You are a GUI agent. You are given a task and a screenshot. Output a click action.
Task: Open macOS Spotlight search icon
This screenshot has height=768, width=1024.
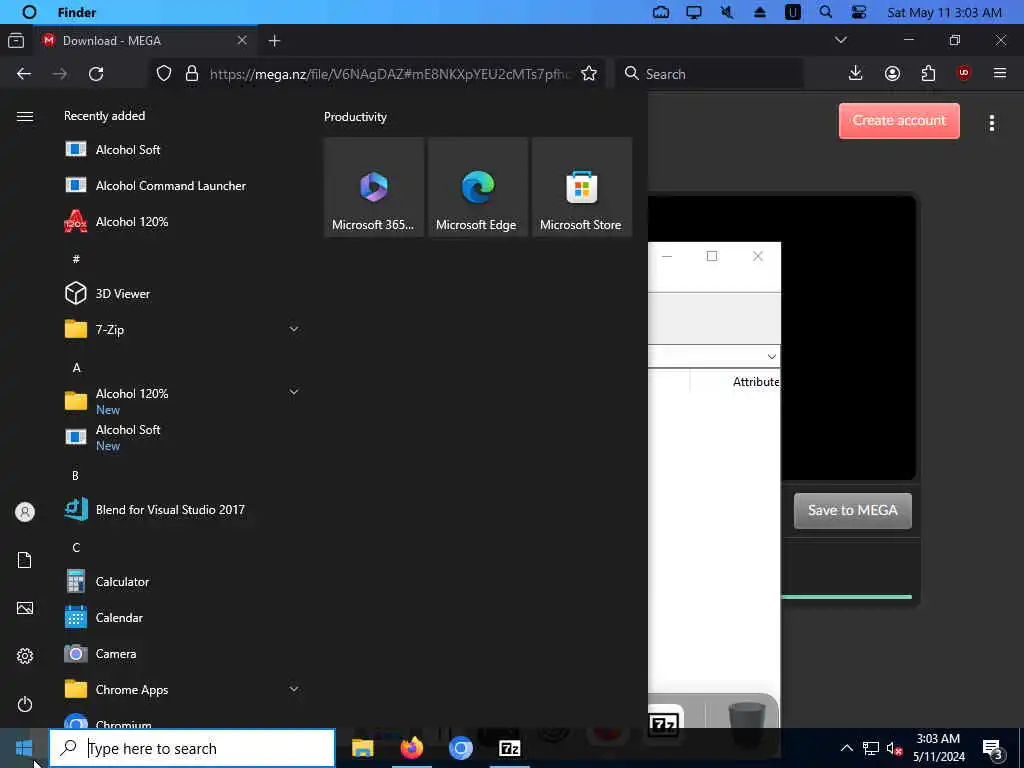point(825,12)
